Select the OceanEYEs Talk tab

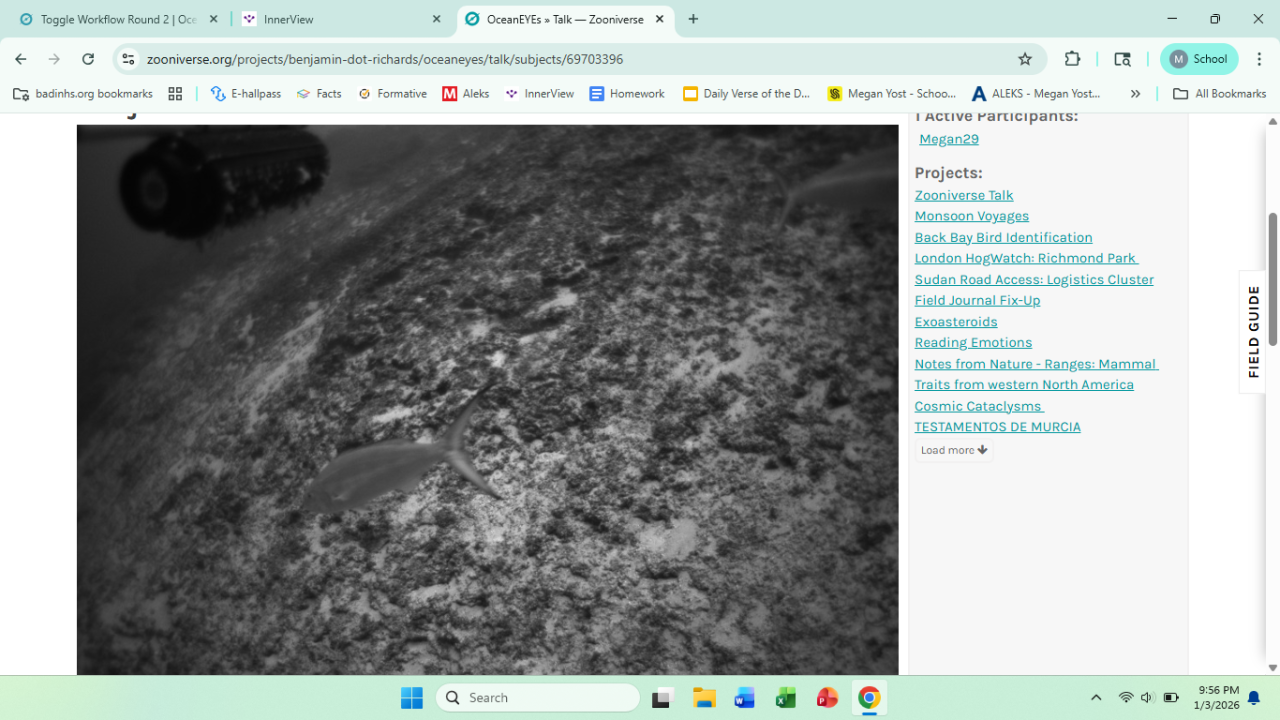565,19
